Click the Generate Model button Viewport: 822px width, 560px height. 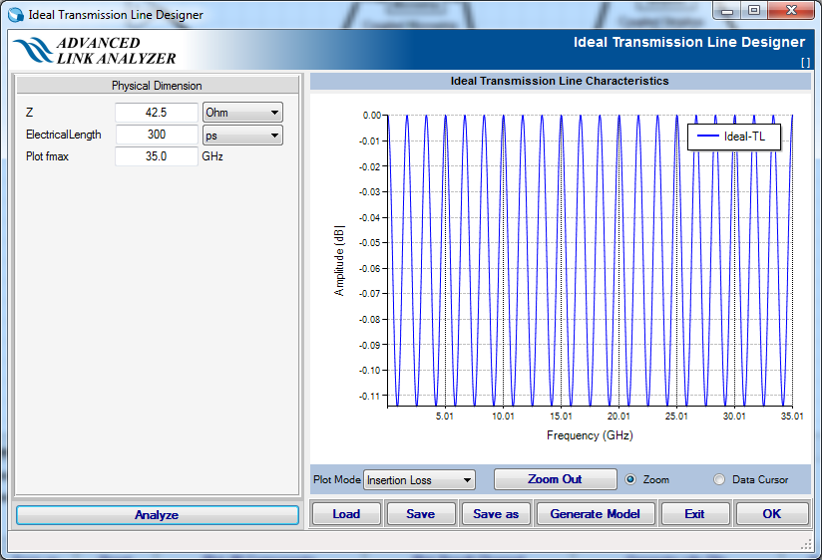pos(595,514)
